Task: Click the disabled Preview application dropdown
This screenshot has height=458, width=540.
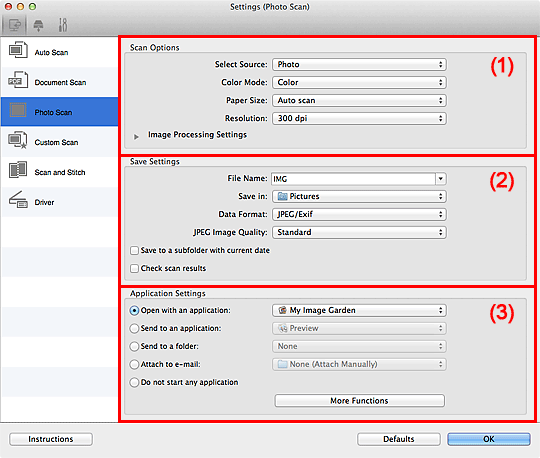Action: [359, 328]
